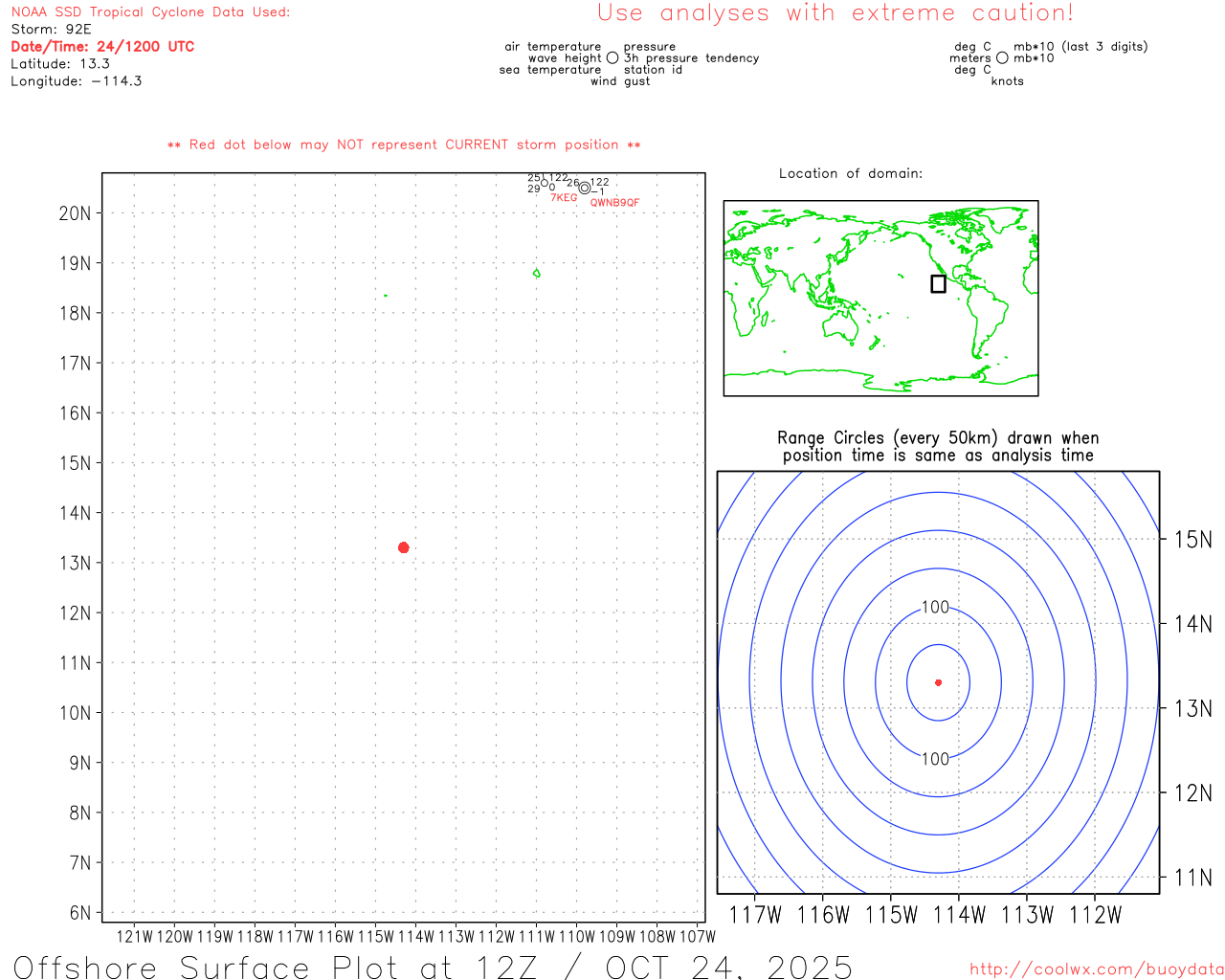Open the coolwx.com/buoydata link
This screenshot has height=980, width=1225.
[x=1096, y=969]
